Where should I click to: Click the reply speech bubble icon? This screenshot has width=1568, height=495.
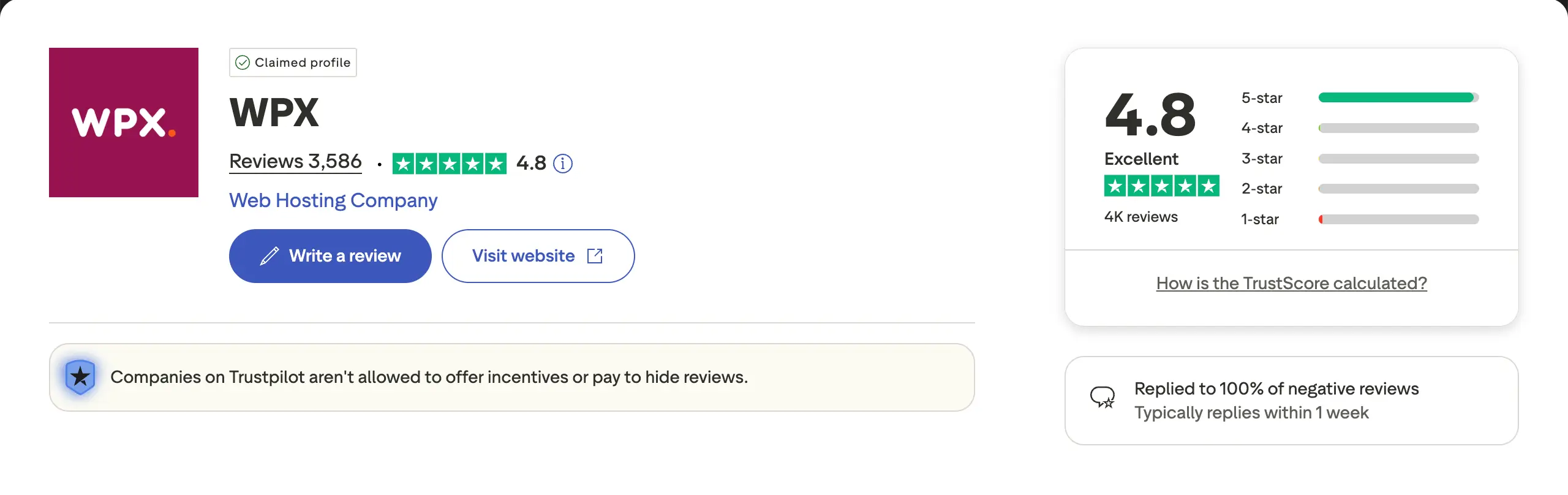(x=1102, y=398)
